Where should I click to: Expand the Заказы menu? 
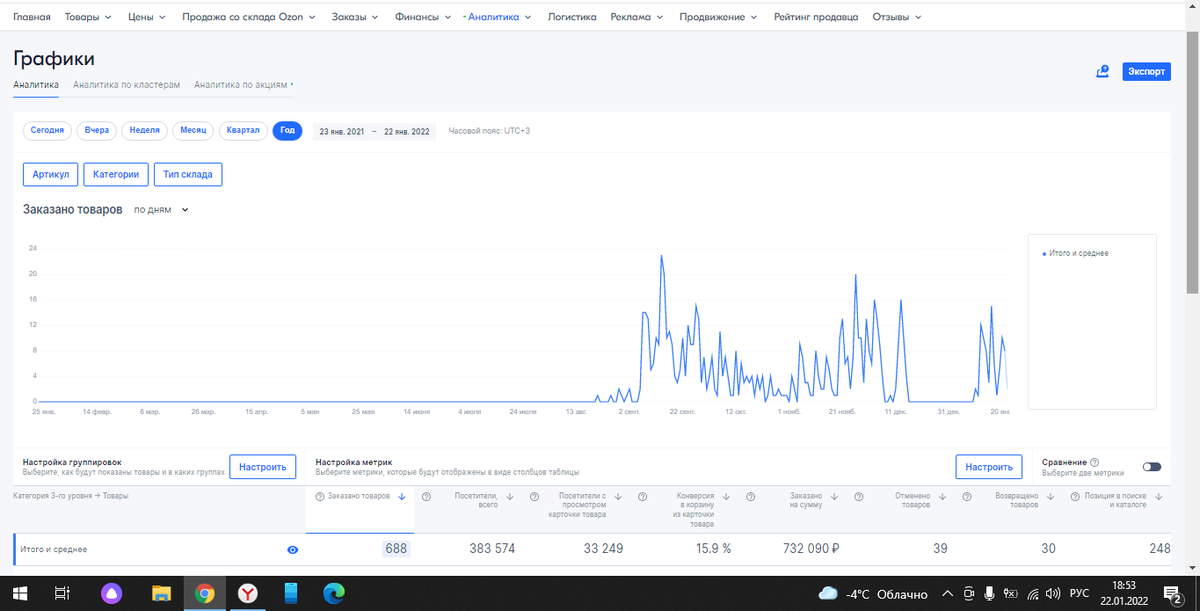(x=356, y=17)
